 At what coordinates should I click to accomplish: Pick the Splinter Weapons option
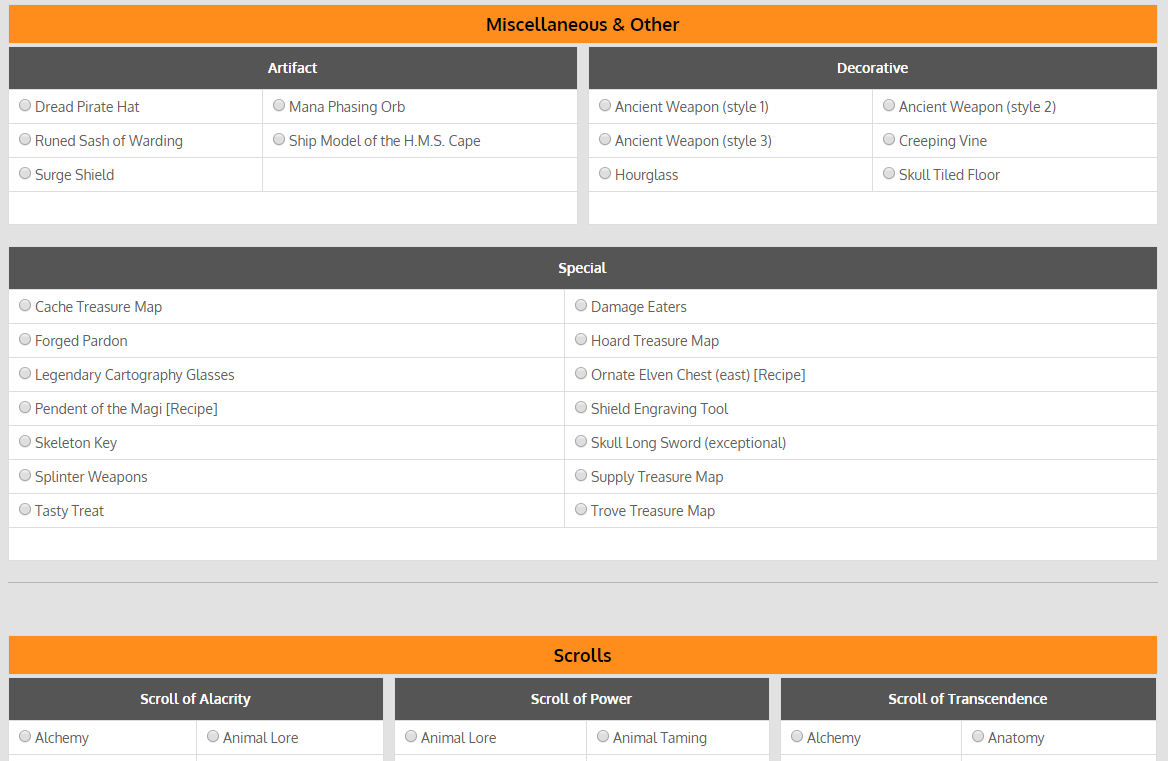(25, 475)
